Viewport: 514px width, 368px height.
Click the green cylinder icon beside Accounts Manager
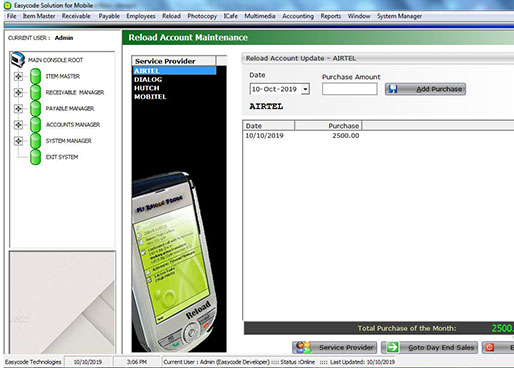(35, 125)
